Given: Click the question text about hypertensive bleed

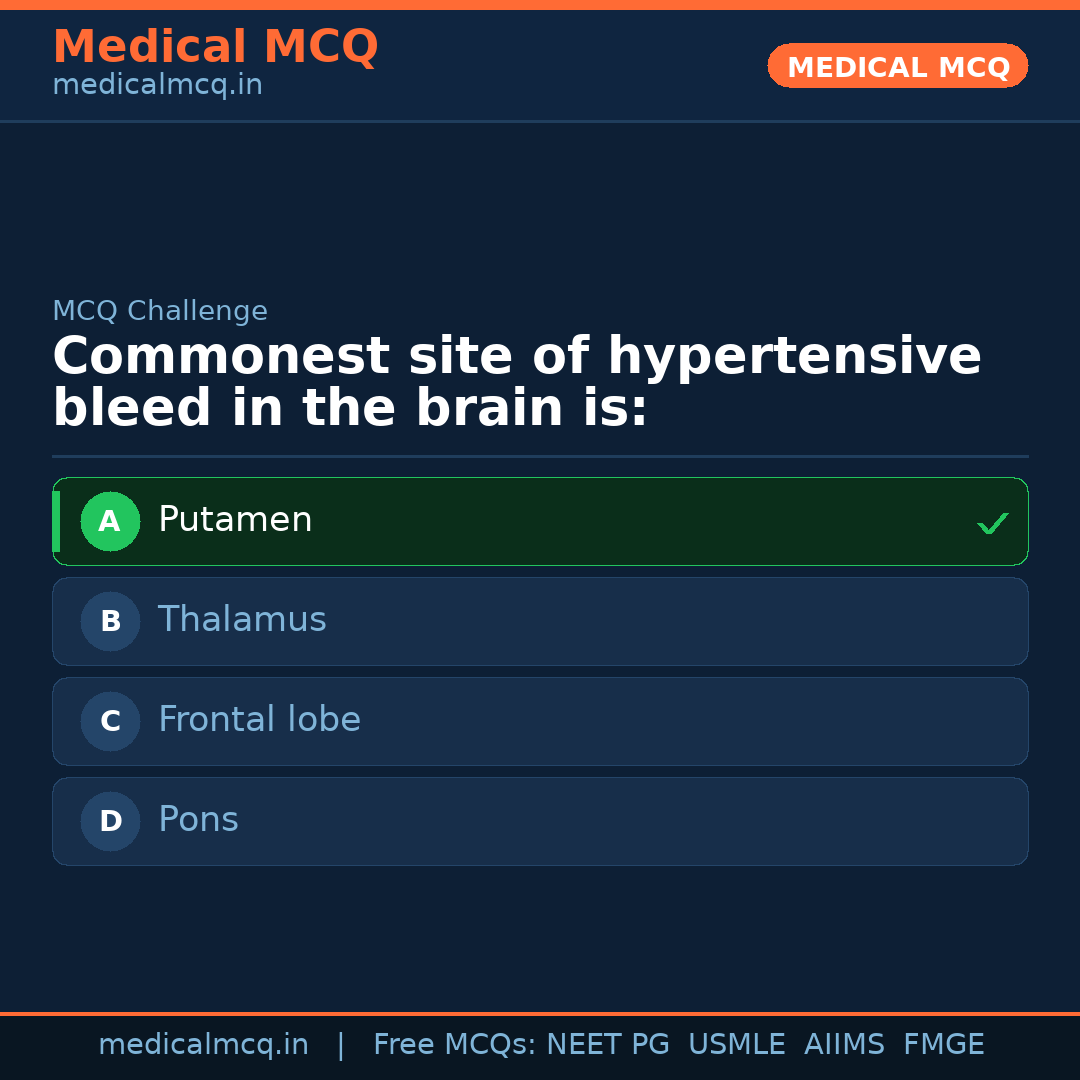Looking at the screenshot, I should 516,381.
